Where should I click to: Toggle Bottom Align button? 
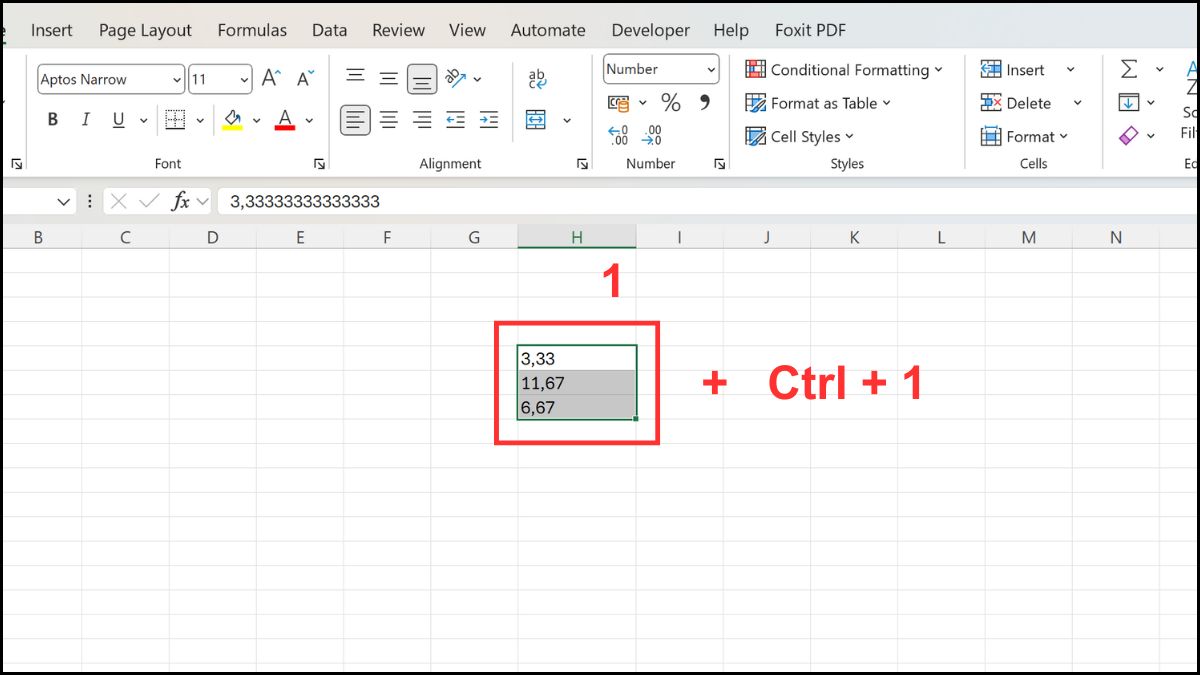click(x=422, y=78)
